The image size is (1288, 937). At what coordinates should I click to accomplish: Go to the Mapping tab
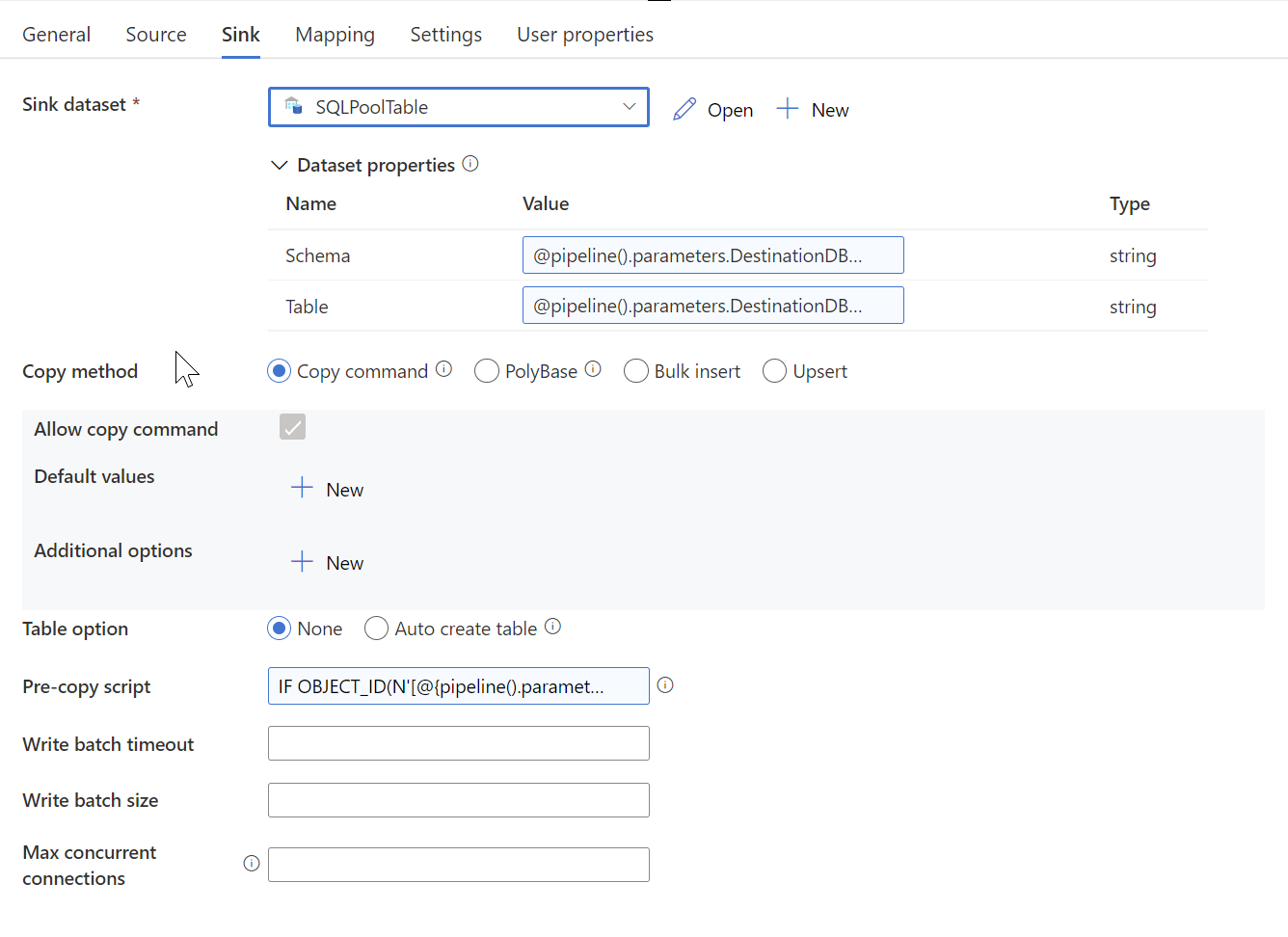(x=335, y=35)
